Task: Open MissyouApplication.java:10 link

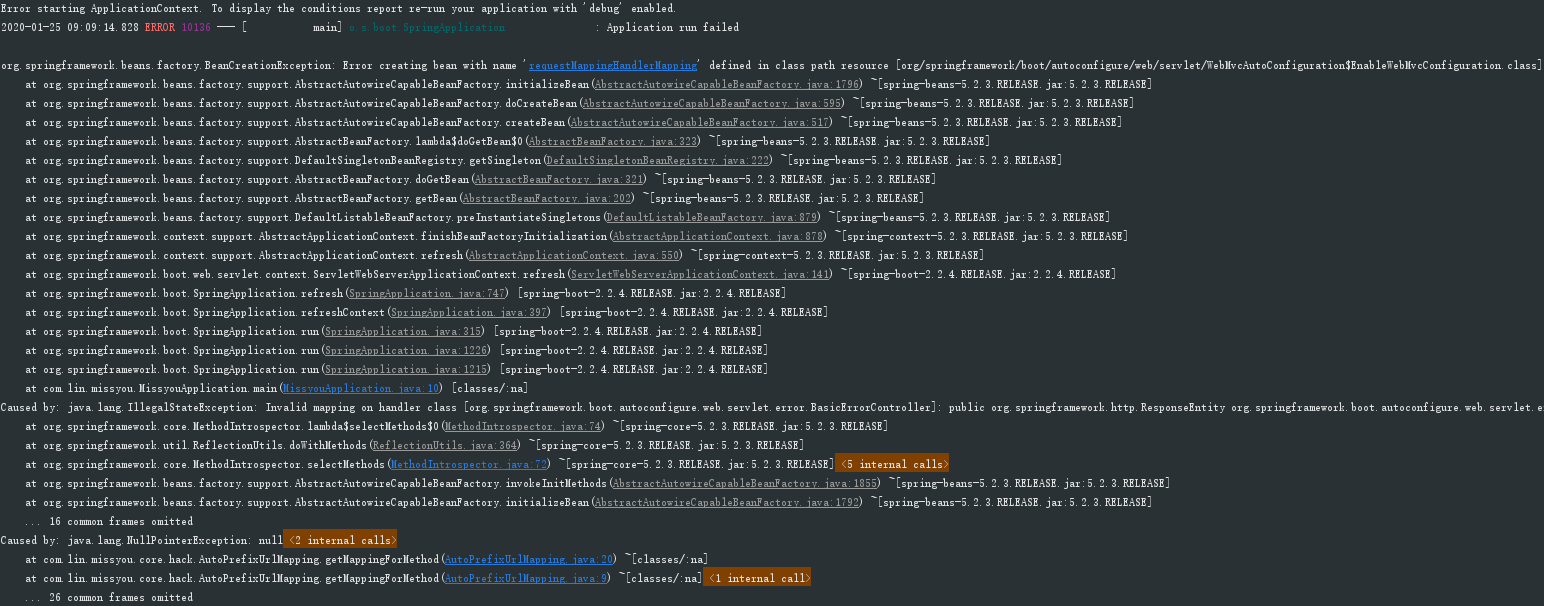Action: pos(362,388)
